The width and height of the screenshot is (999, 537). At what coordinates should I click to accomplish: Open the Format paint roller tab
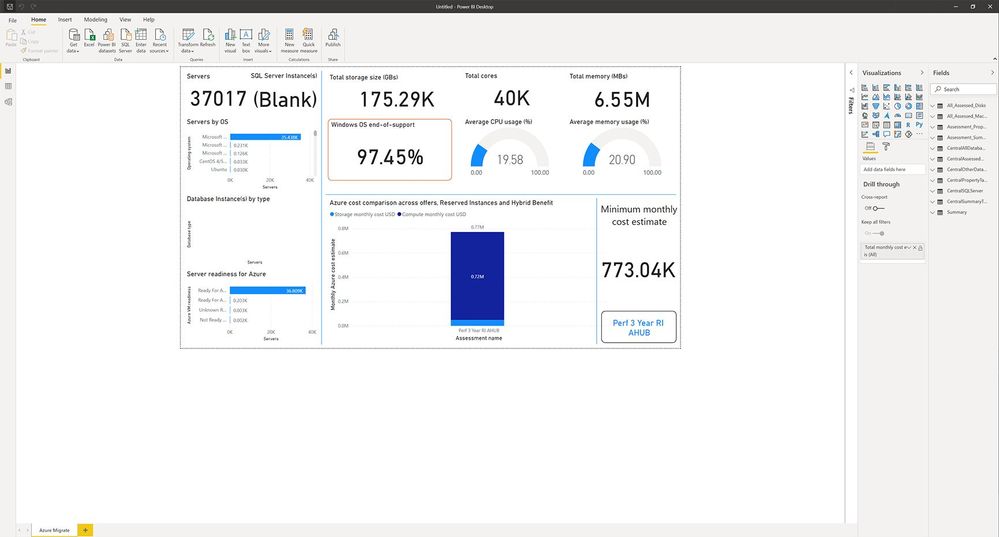pos(886,147)
